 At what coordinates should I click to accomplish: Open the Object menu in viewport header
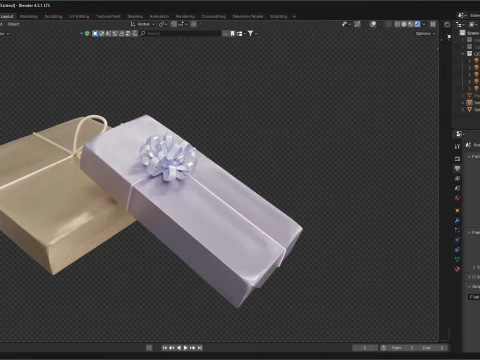[14, 24]
